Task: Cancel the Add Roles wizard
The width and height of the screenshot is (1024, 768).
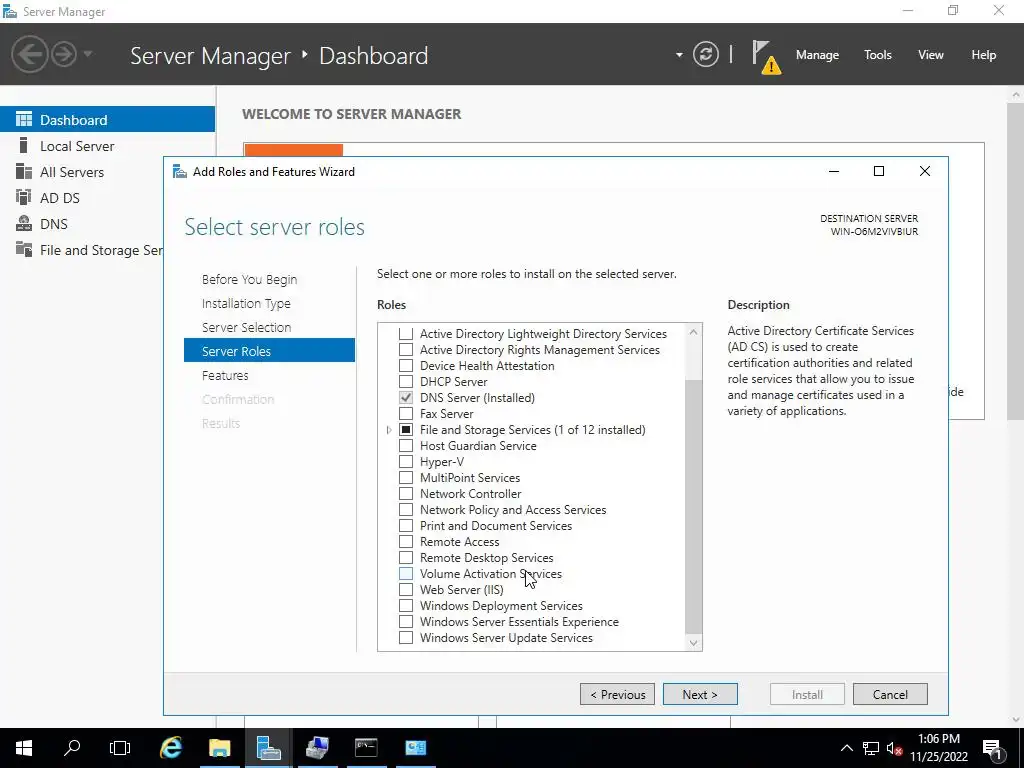Action: [890, 694]
